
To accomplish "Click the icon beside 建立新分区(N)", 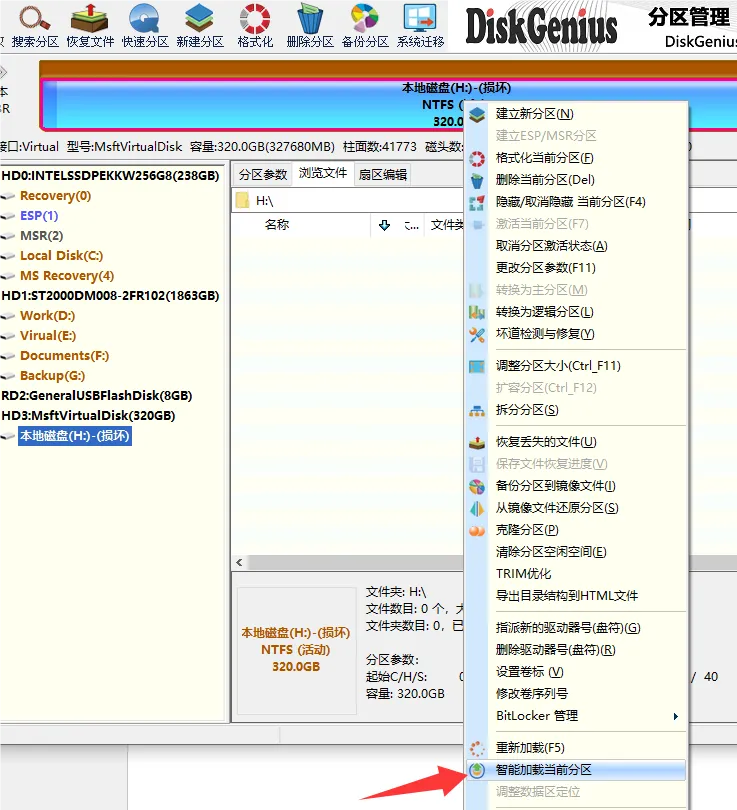I will (477, 114).
